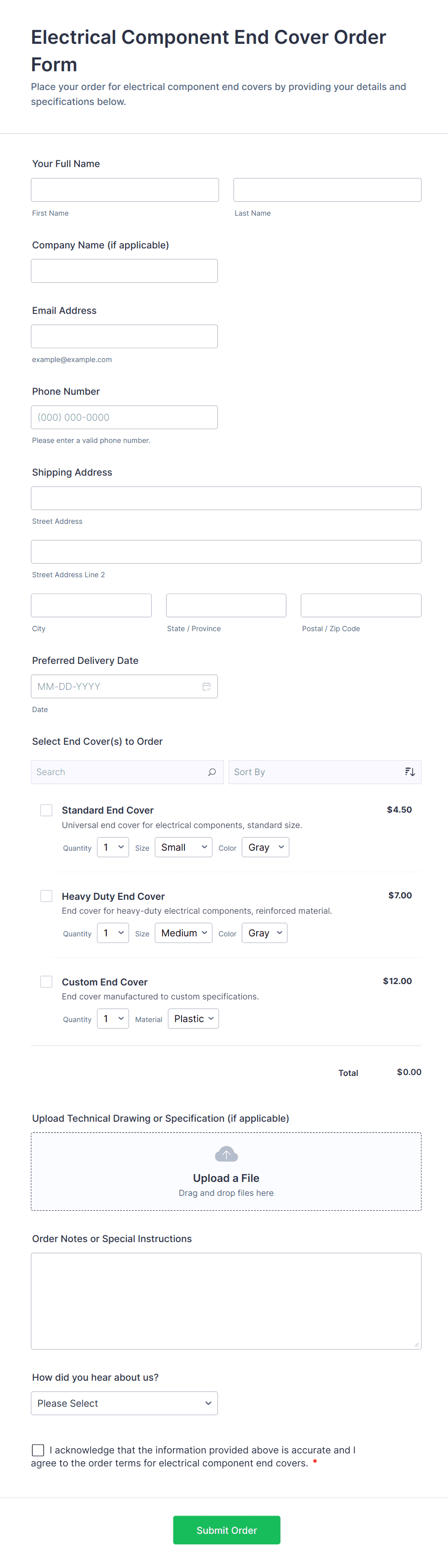The height and width of the screenshot is (1568, 448).
Task: Click the product Search field
Action: (x=119, y=772)
